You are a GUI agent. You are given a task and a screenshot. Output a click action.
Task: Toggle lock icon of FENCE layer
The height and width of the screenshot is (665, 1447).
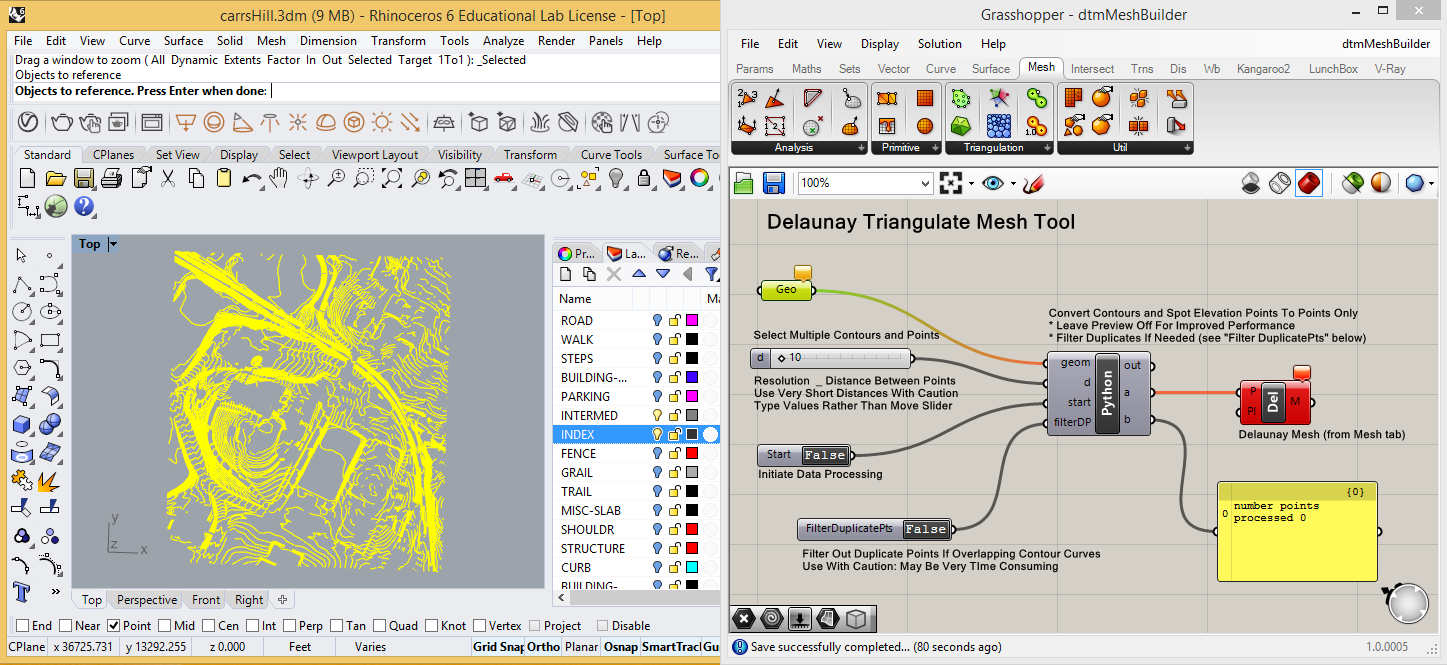[x=674, y=453]
